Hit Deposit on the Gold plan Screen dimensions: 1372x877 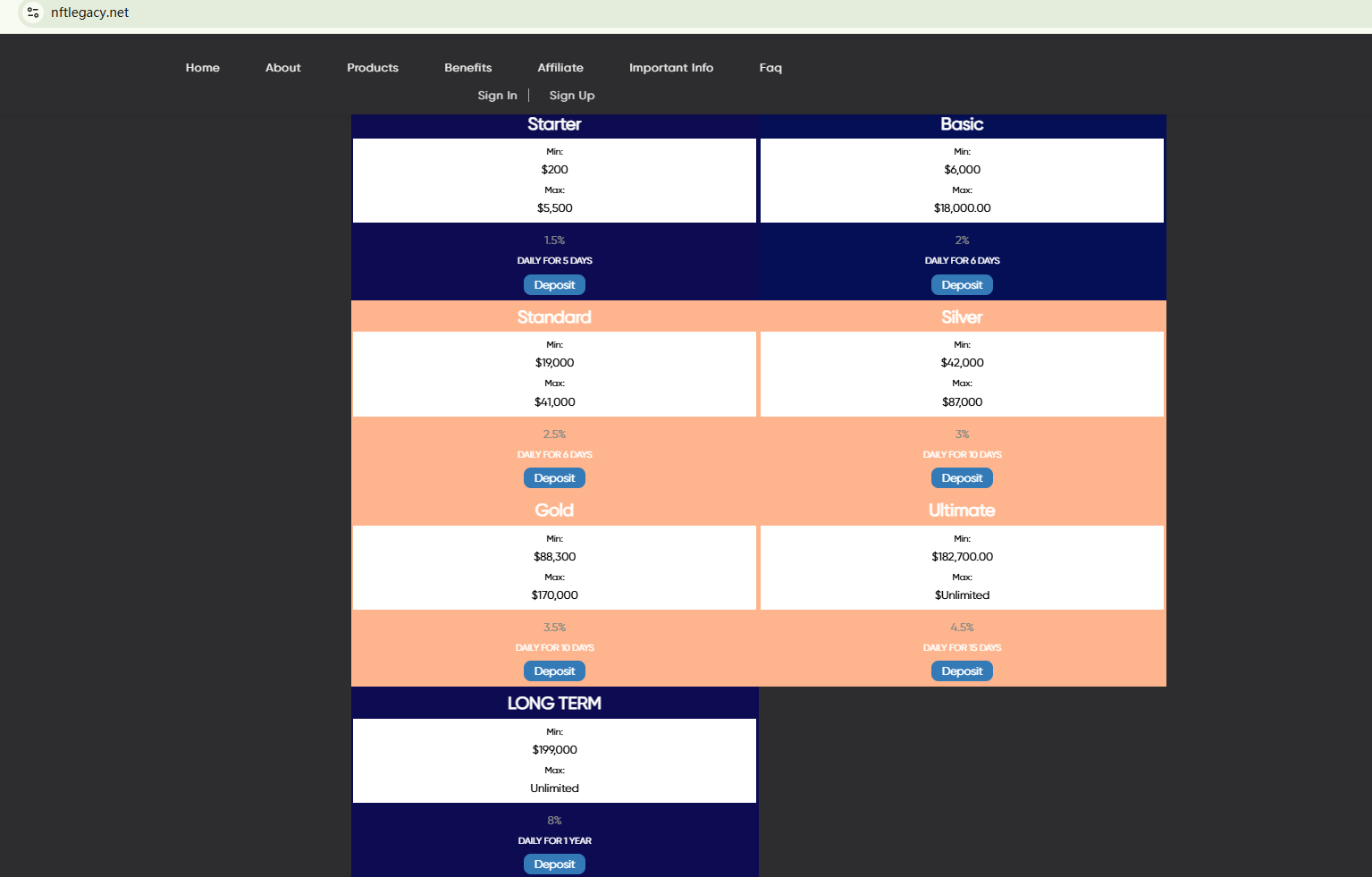click(554, 671)
